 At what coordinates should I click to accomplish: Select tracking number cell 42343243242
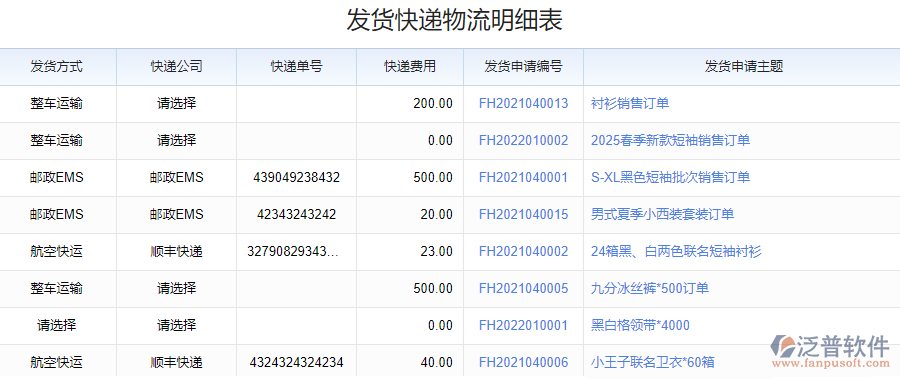coord(296,214)
